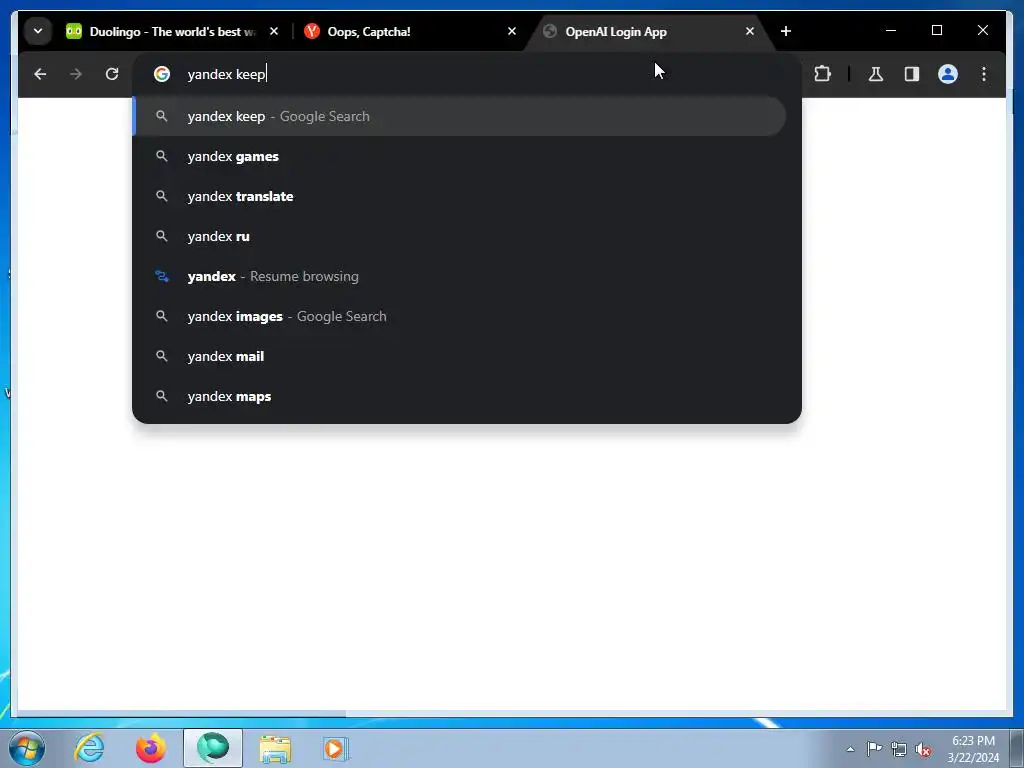Image resolution: width=1024 pixels, height=768 pixels.
Task: Open the Windows Start menu
Action: (27, 748)
